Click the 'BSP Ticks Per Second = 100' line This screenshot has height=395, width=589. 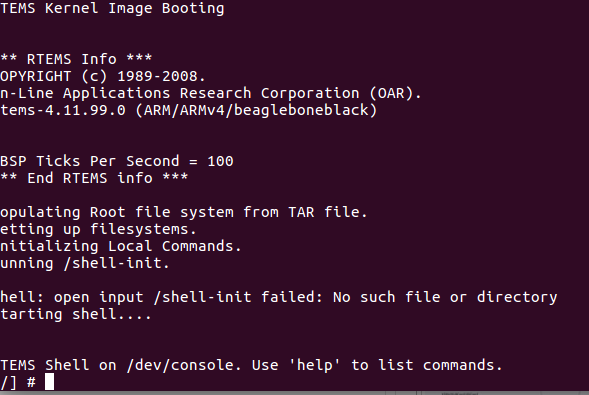coord(116,161)
